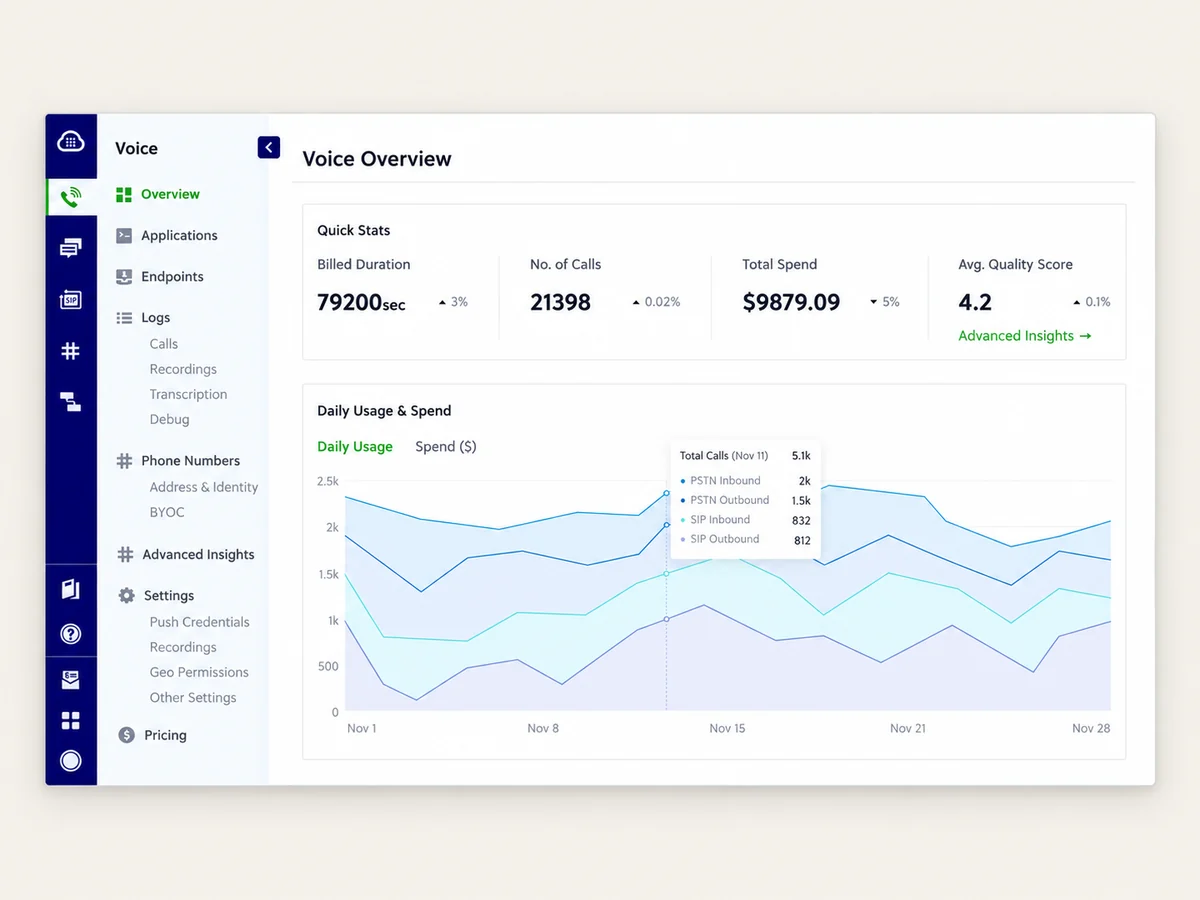Open Phone Numbers section label
1200x900 pixels.
(190, 461)
